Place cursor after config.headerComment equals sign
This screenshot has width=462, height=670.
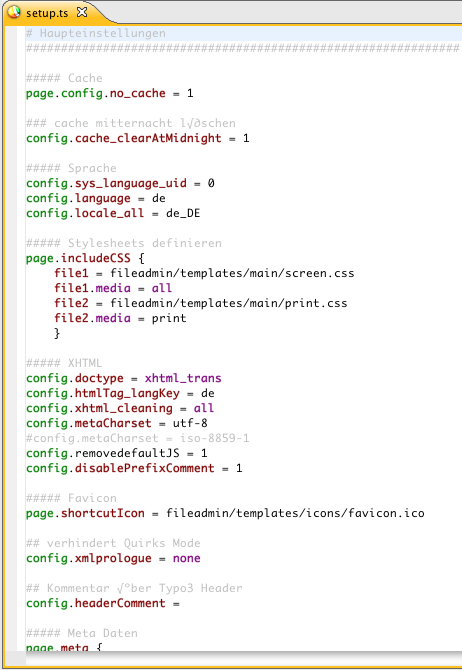[181, 603]
